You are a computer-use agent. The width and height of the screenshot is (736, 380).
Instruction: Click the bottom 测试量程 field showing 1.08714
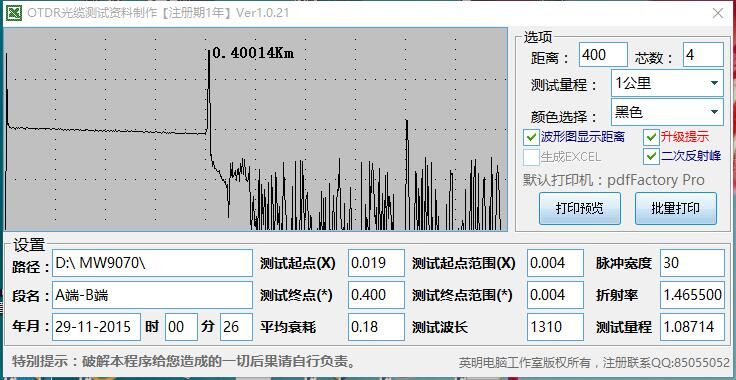pyautogui.click(x=692, y=327)
